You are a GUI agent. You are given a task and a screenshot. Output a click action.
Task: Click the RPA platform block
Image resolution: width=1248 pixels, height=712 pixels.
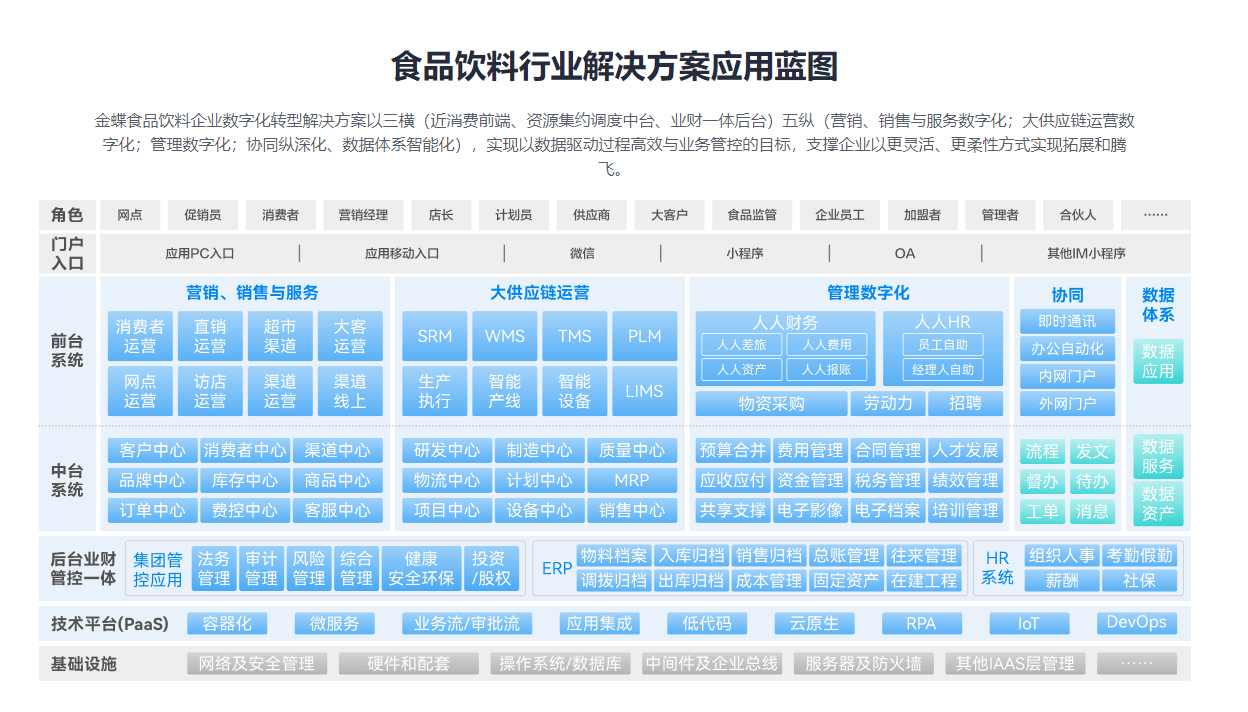click(921, 623)
